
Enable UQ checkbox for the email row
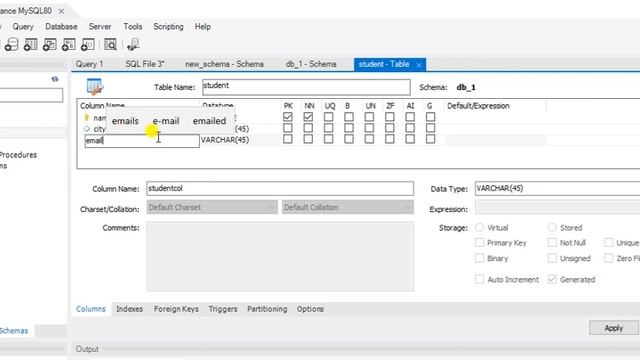click(329, 139)
